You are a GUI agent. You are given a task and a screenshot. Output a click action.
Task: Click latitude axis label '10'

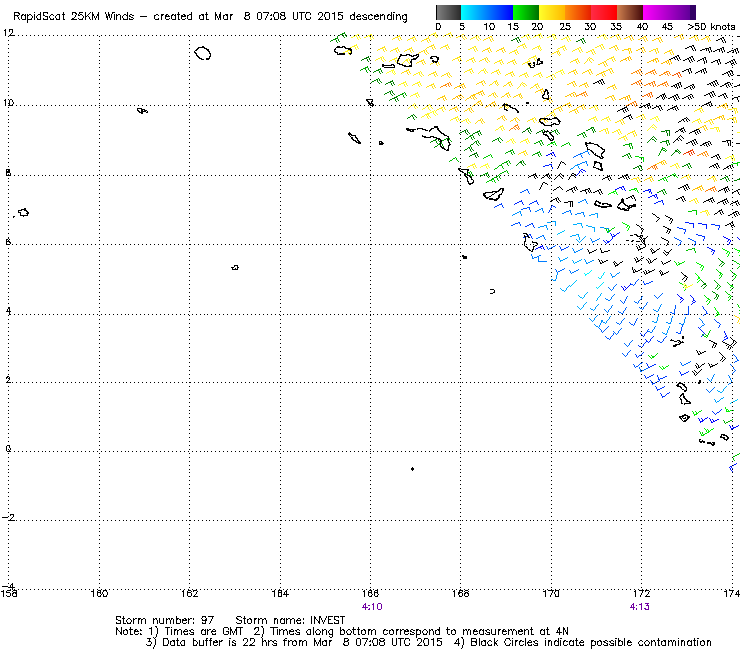pos(8,102)
